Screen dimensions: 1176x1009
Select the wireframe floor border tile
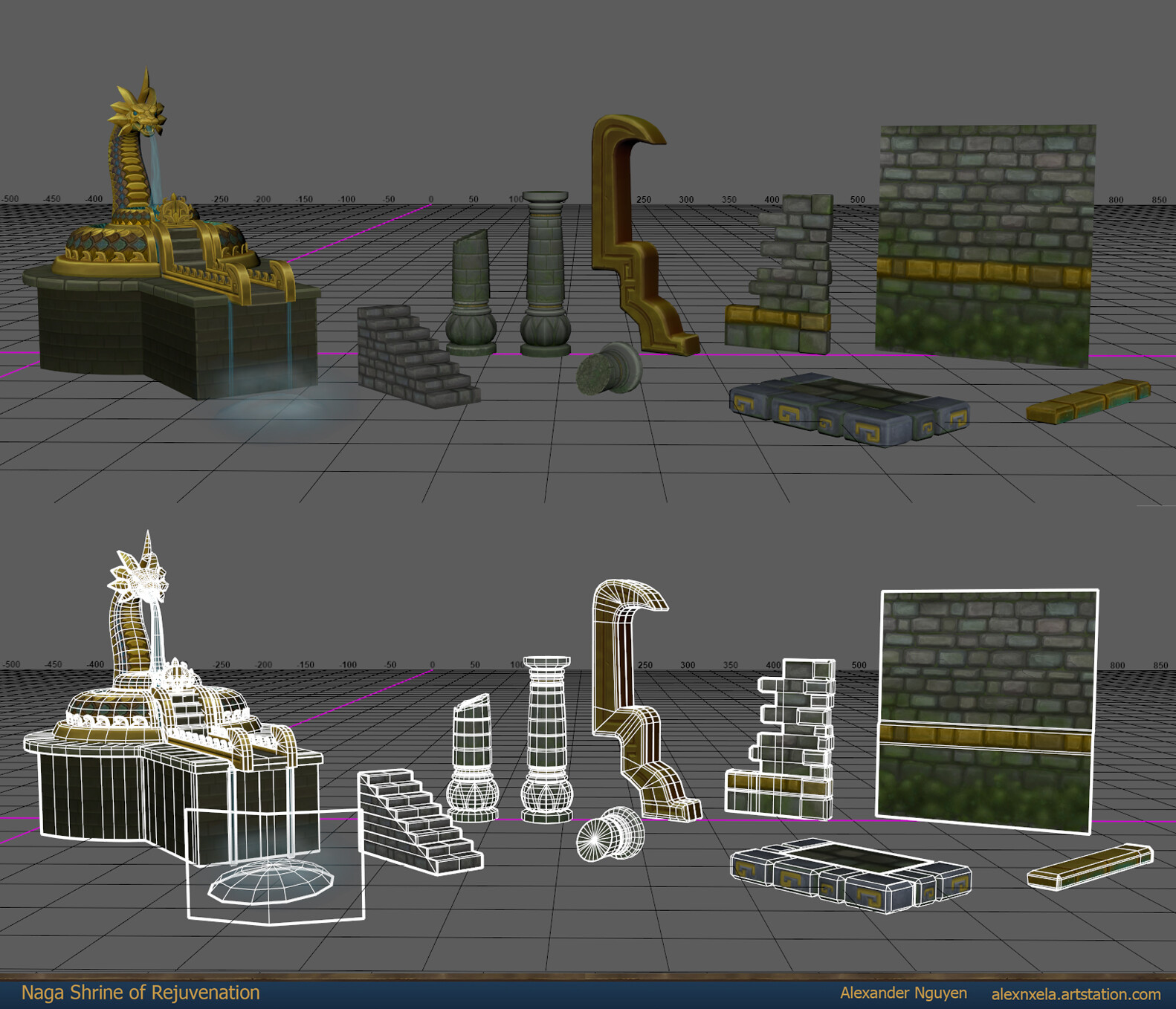851,876
